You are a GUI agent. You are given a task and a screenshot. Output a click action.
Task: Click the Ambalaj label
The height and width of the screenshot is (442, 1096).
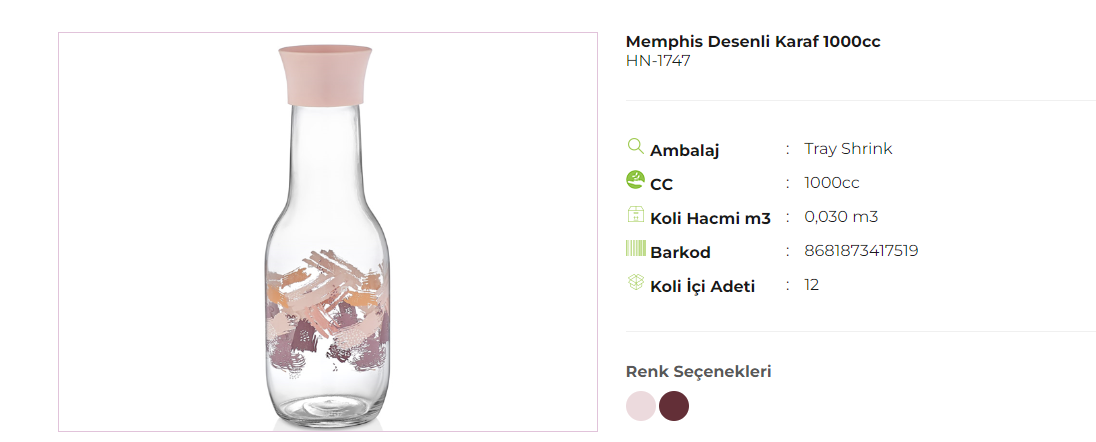click(x=685, y=151)
